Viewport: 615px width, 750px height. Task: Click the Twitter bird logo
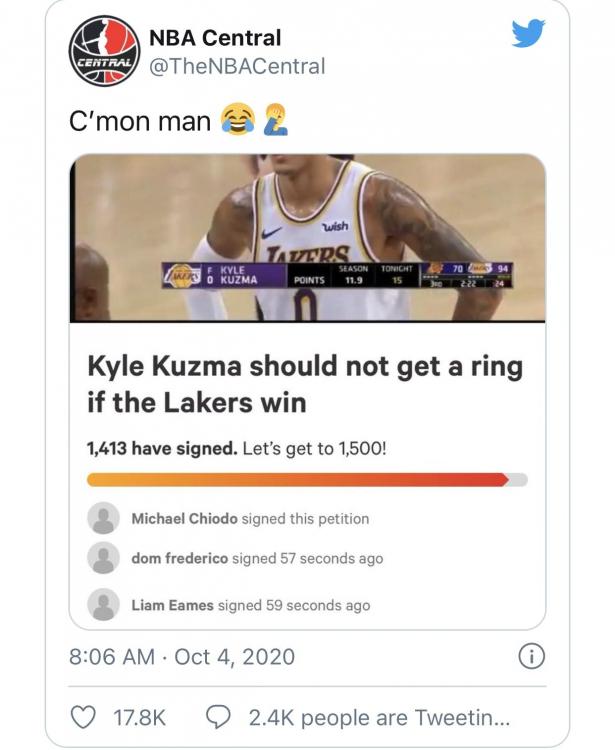pos(528,35)
